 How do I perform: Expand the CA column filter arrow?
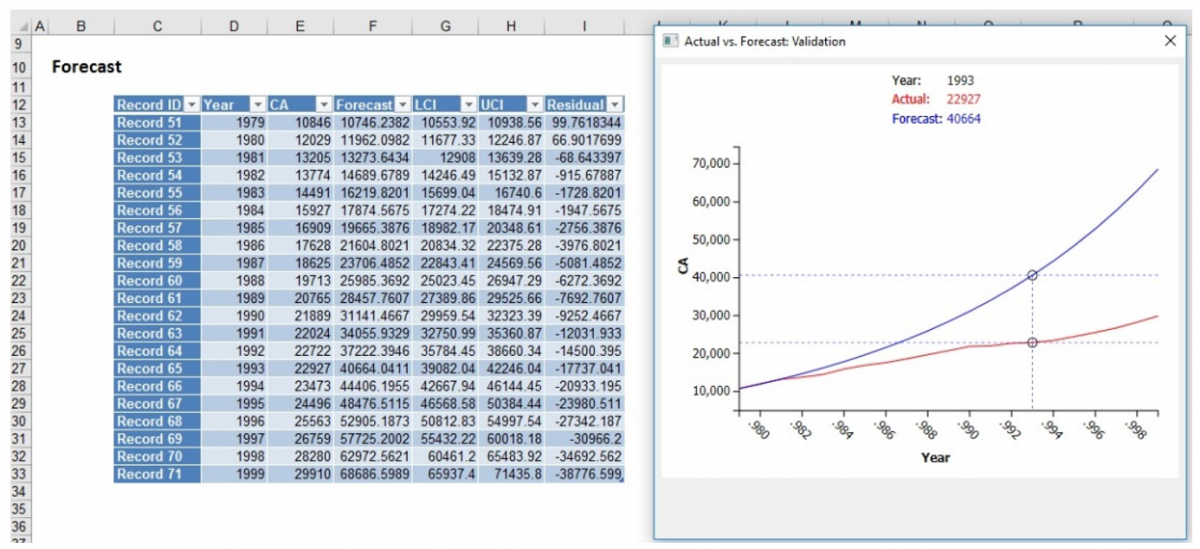(324, 105)
